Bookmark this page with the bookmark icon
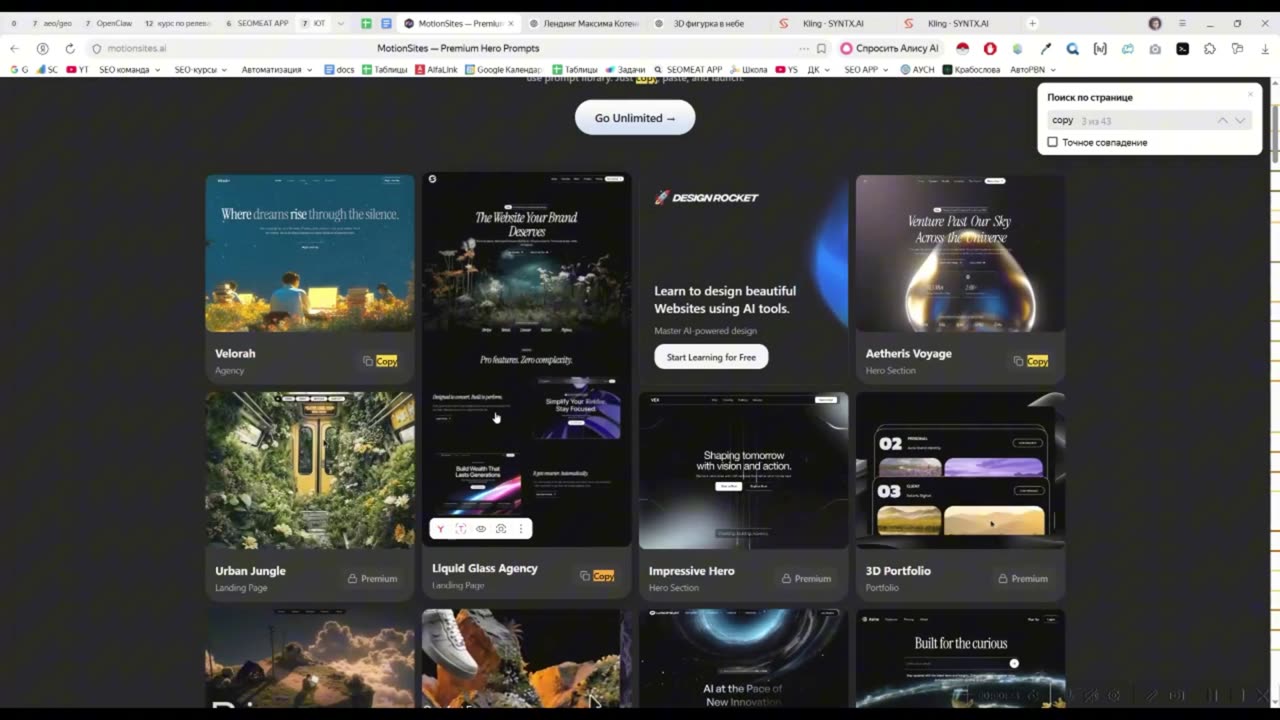Image resolution: width=1280 pixels, height=720 pixels. tap(821, 48)
